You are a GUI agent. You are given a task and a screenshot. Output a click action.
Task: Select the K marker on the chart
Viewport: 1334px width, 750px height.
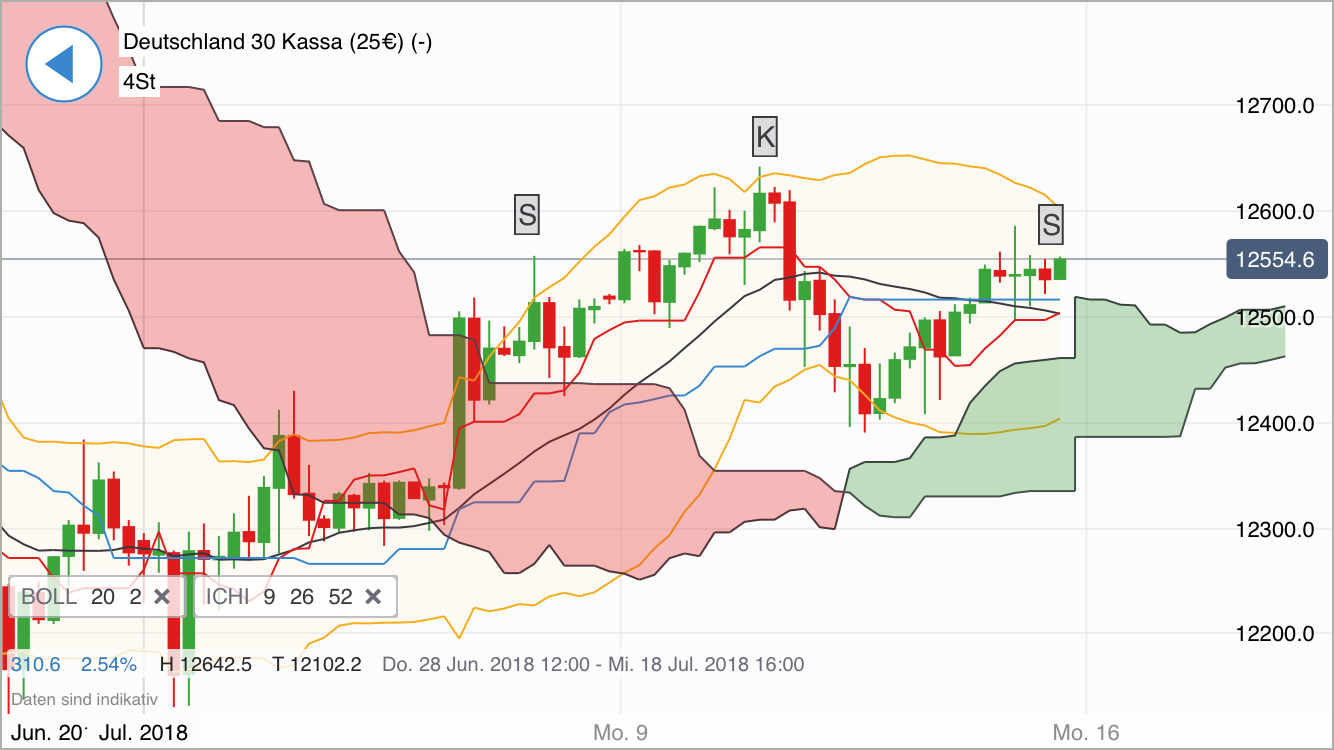765,138
